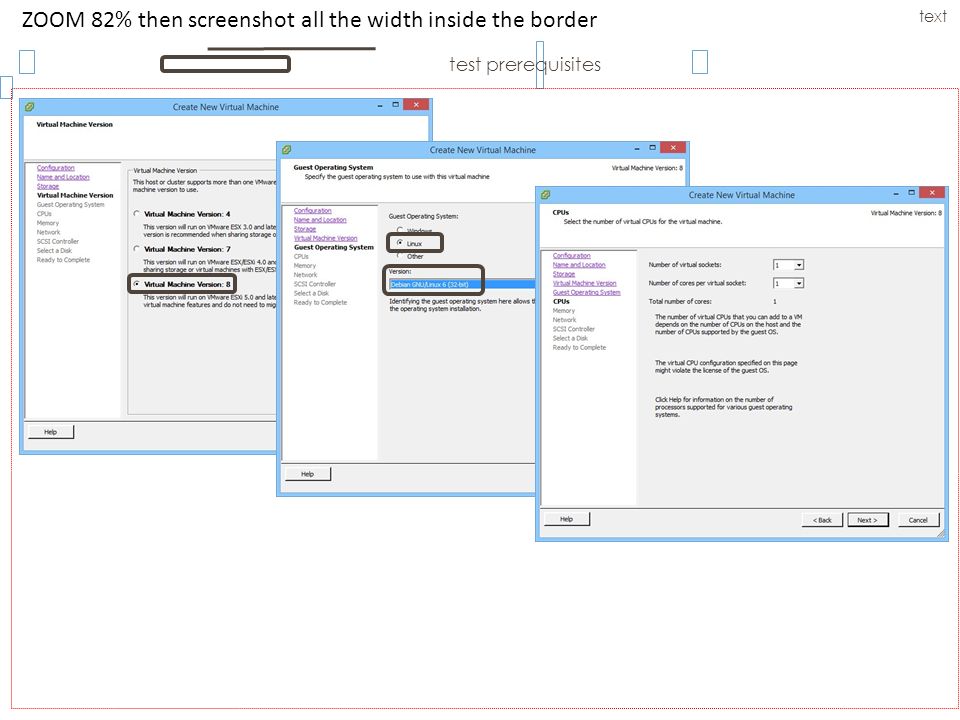Open Storage step in Guest Operating System window
The image size is (960, 720).
[304, 228]
